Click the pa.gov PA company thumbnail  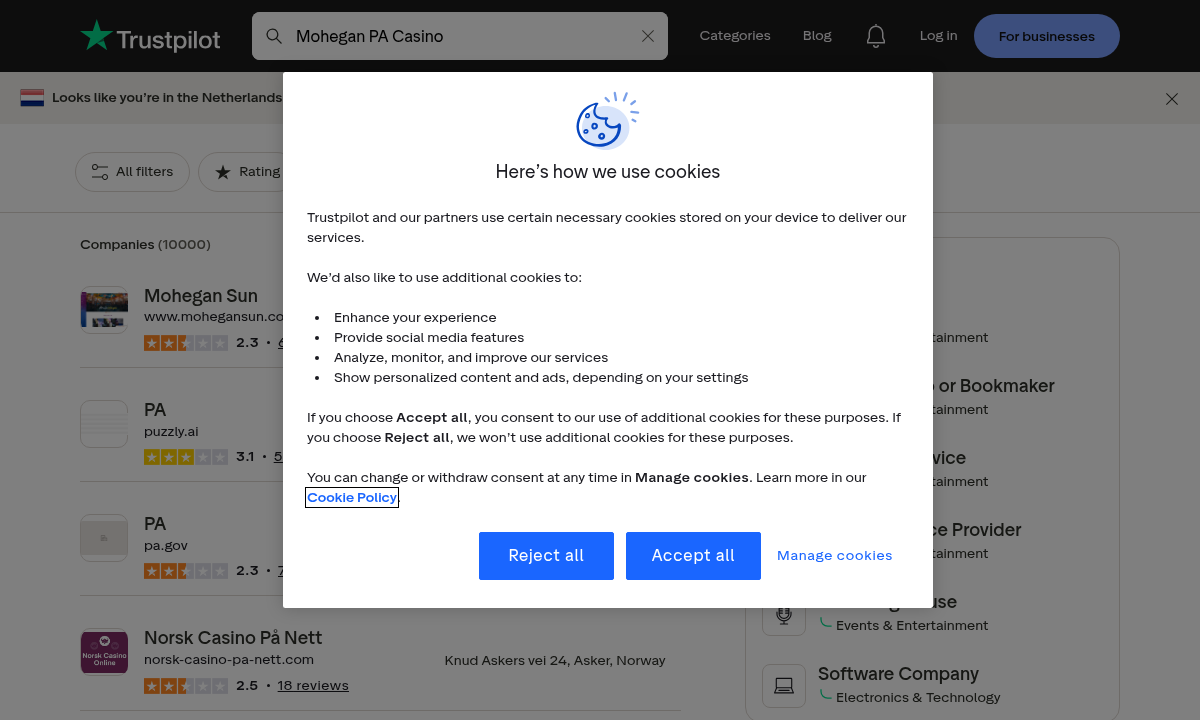104,538
